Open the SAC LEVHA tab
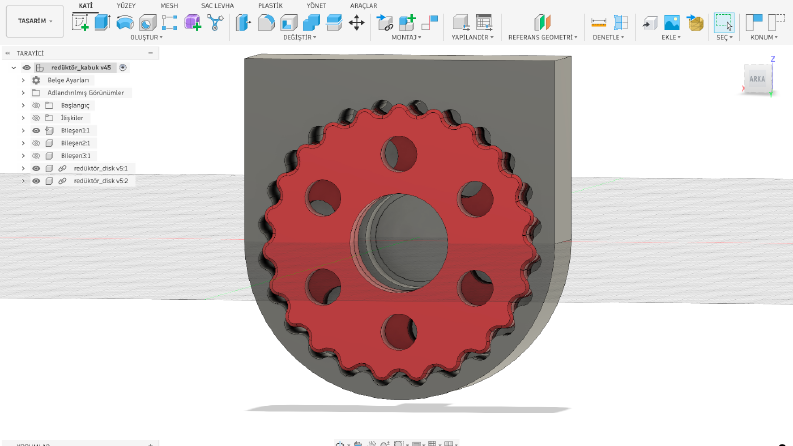 click(x=217, y=6)
